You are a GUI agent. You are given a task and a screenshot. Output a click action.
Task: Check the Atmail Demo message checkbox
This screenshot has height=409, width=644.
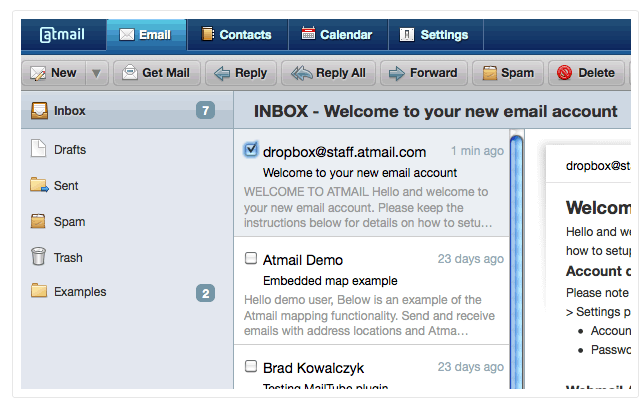point(251,258)
